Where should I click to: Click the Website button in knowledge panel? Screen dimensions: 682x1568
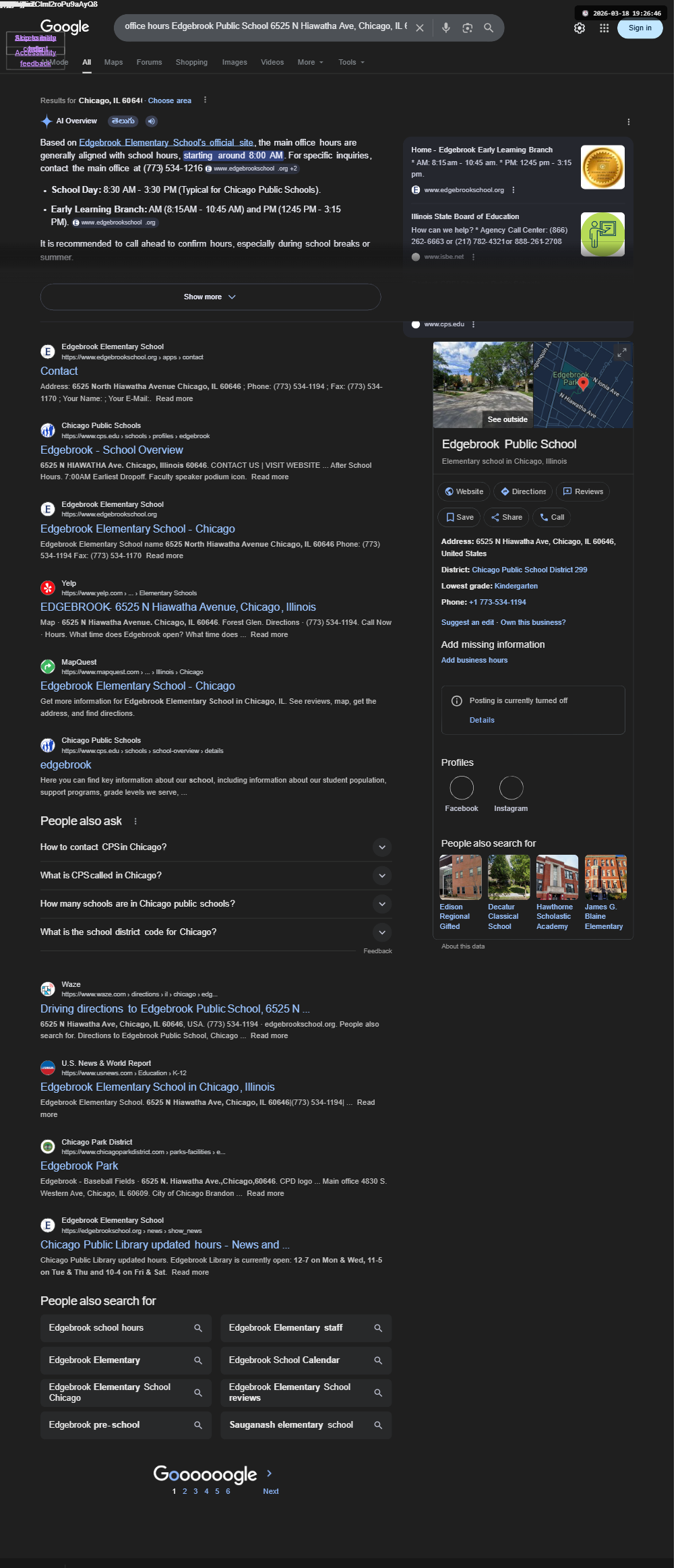click(x=464, y=491)
